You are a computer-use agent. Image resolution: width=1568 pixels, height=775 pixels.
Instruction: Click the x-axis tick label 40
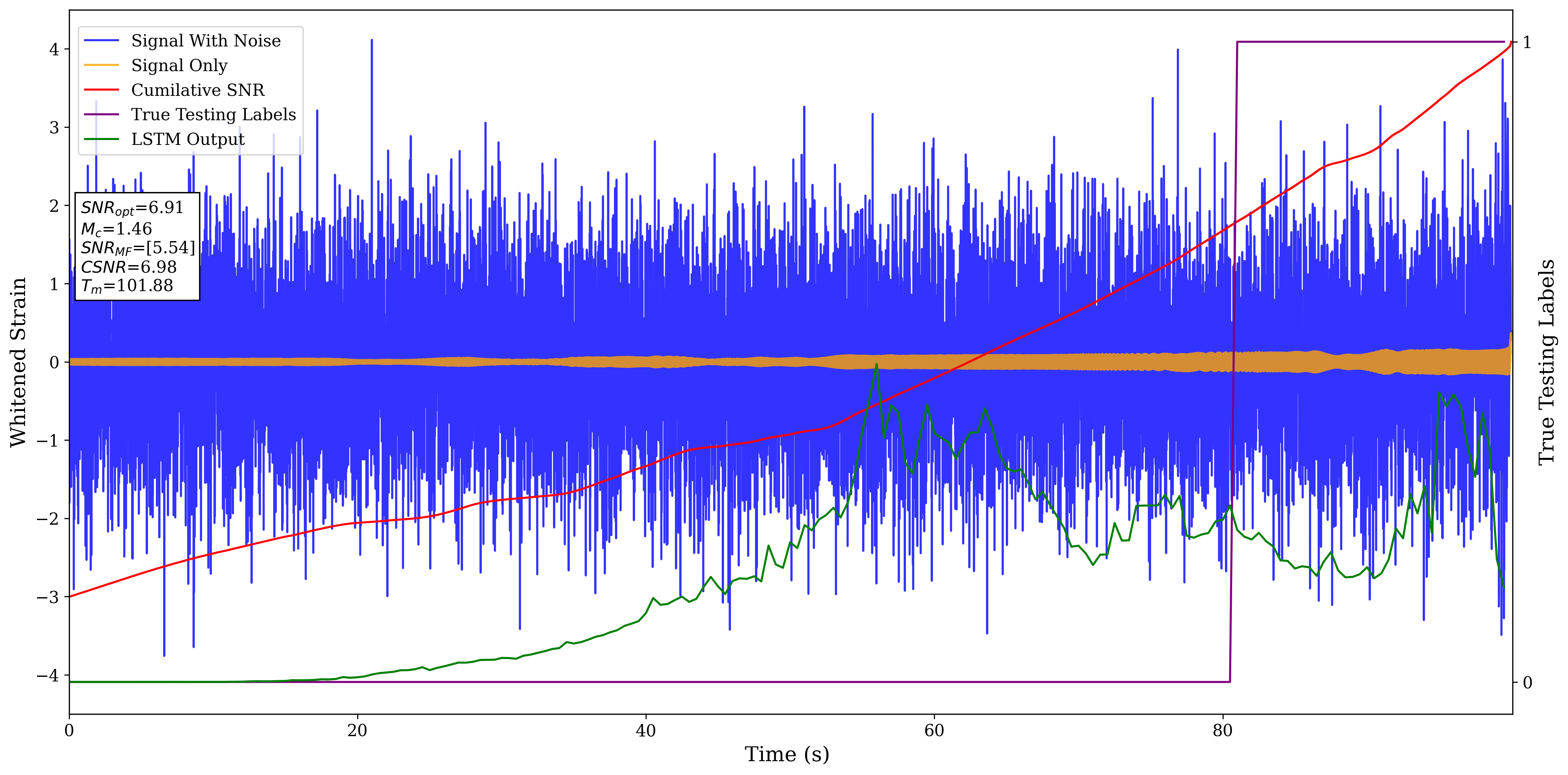[x=646, y=731]
